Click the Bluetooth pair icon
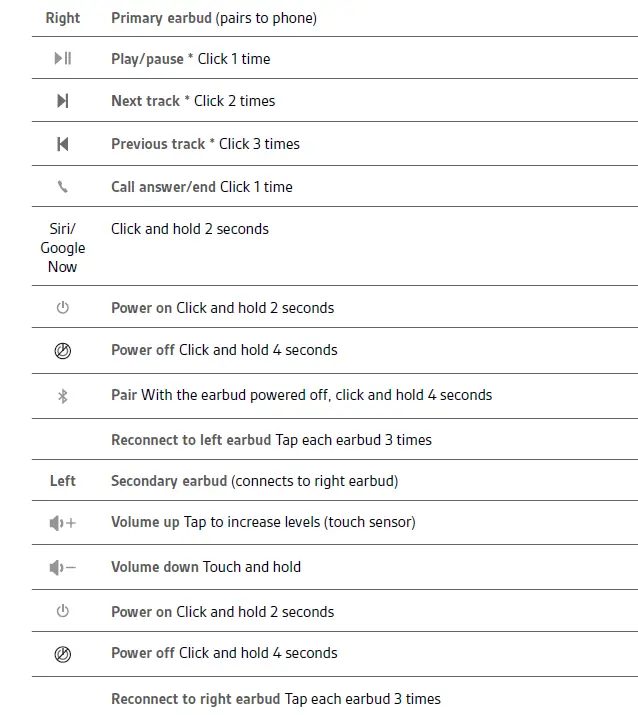This screenshot has width=638, height=715. [x=62, y=396]
